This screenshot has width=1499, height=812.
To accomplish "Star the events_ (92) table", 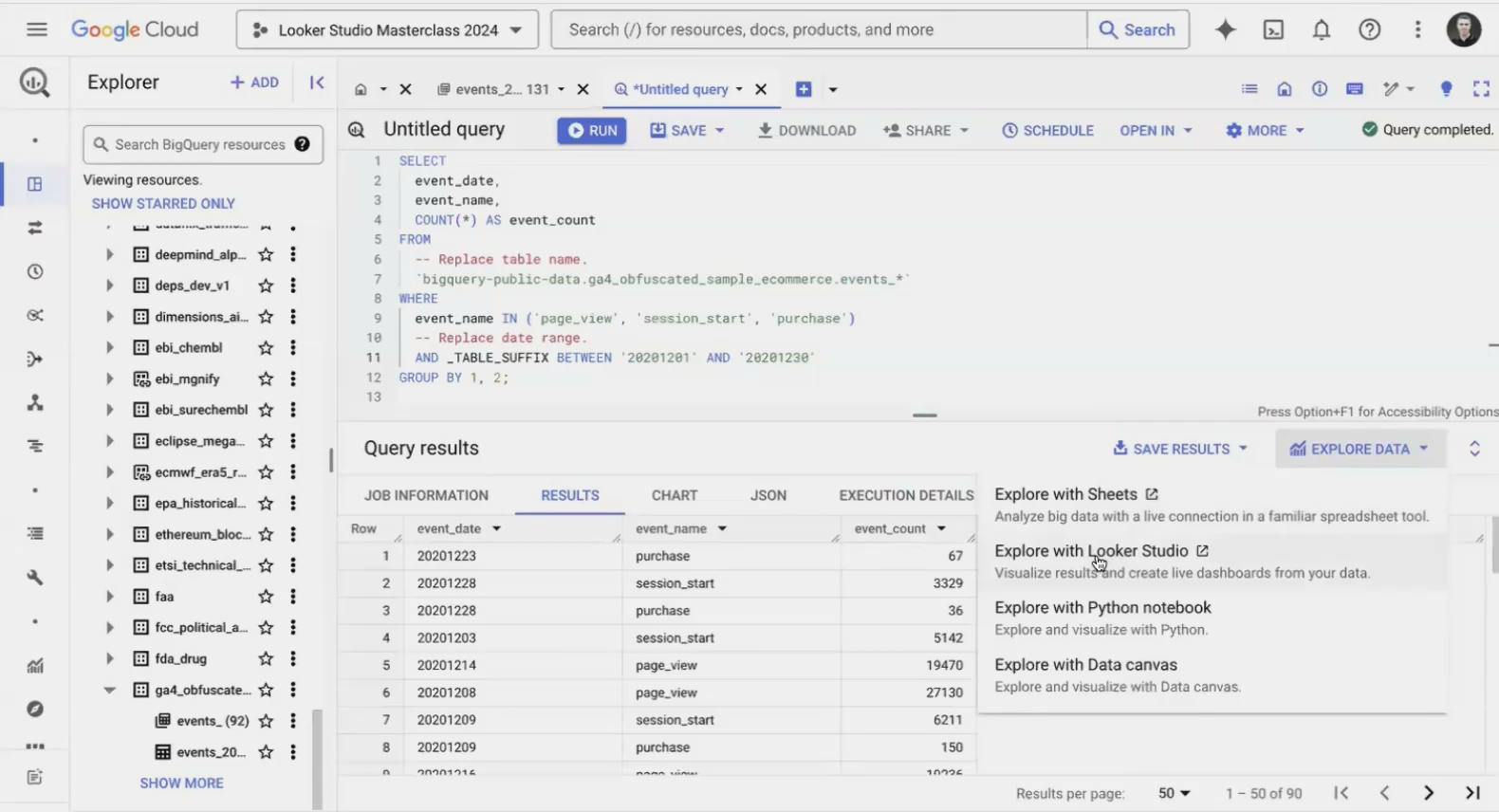I will coord(267,721).
